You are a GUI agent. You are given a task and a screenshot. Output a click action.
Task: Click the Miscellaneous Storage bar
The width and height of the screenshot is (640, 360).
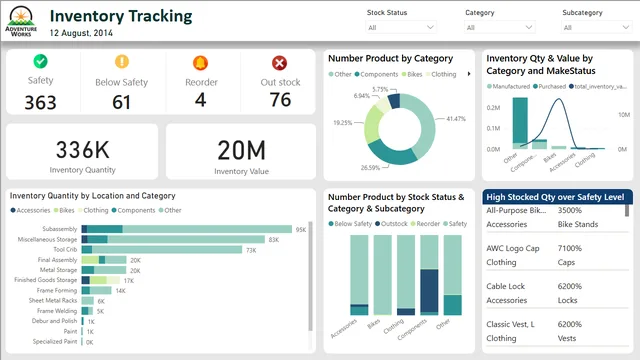point(173,239)
